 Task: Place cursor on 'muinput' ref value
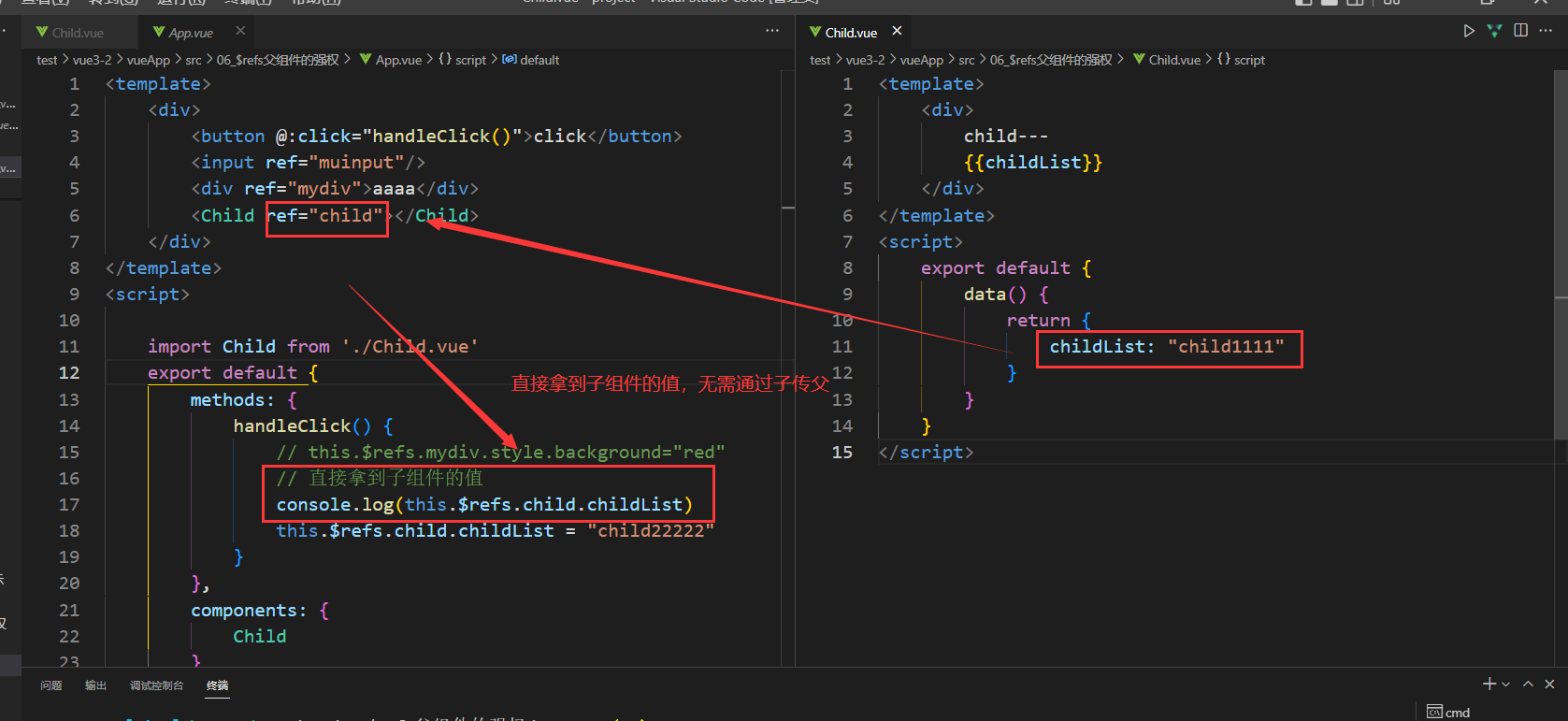pyautogui.click(x=356, y=162)
